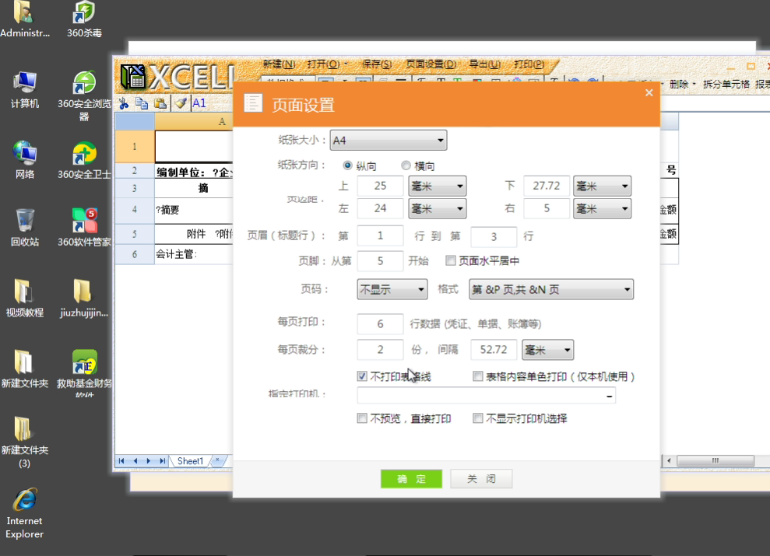This screenshot has width=770, height=556.
Task: Enable 页面水平居中 checkbox
Action: point(450,261)
